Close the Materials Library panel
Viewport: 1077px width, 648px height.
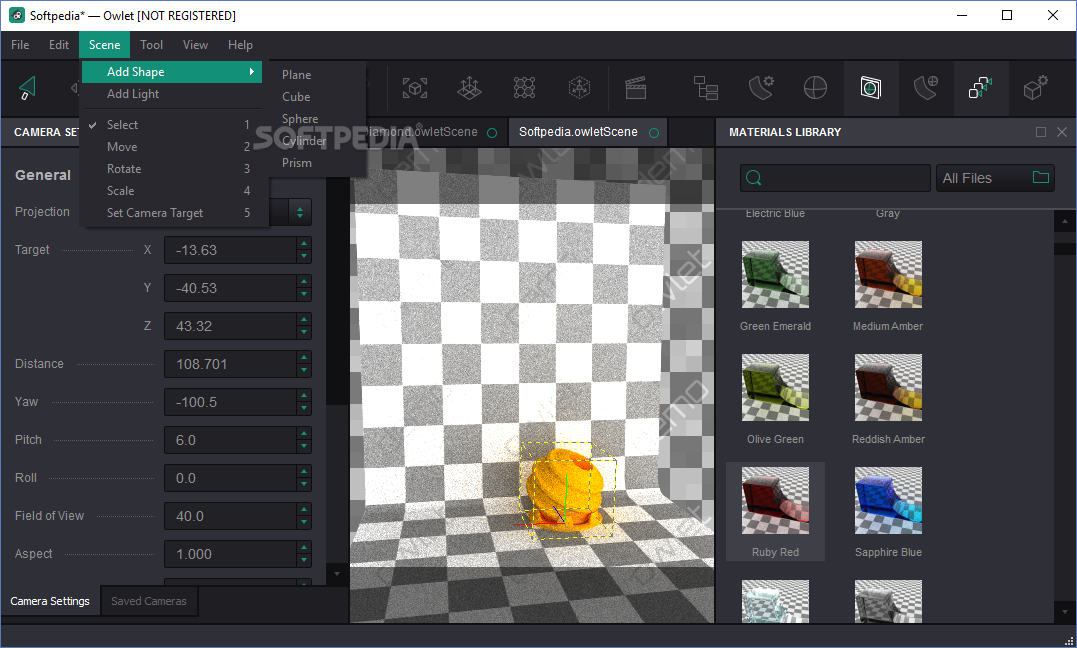click(1062, 132)
